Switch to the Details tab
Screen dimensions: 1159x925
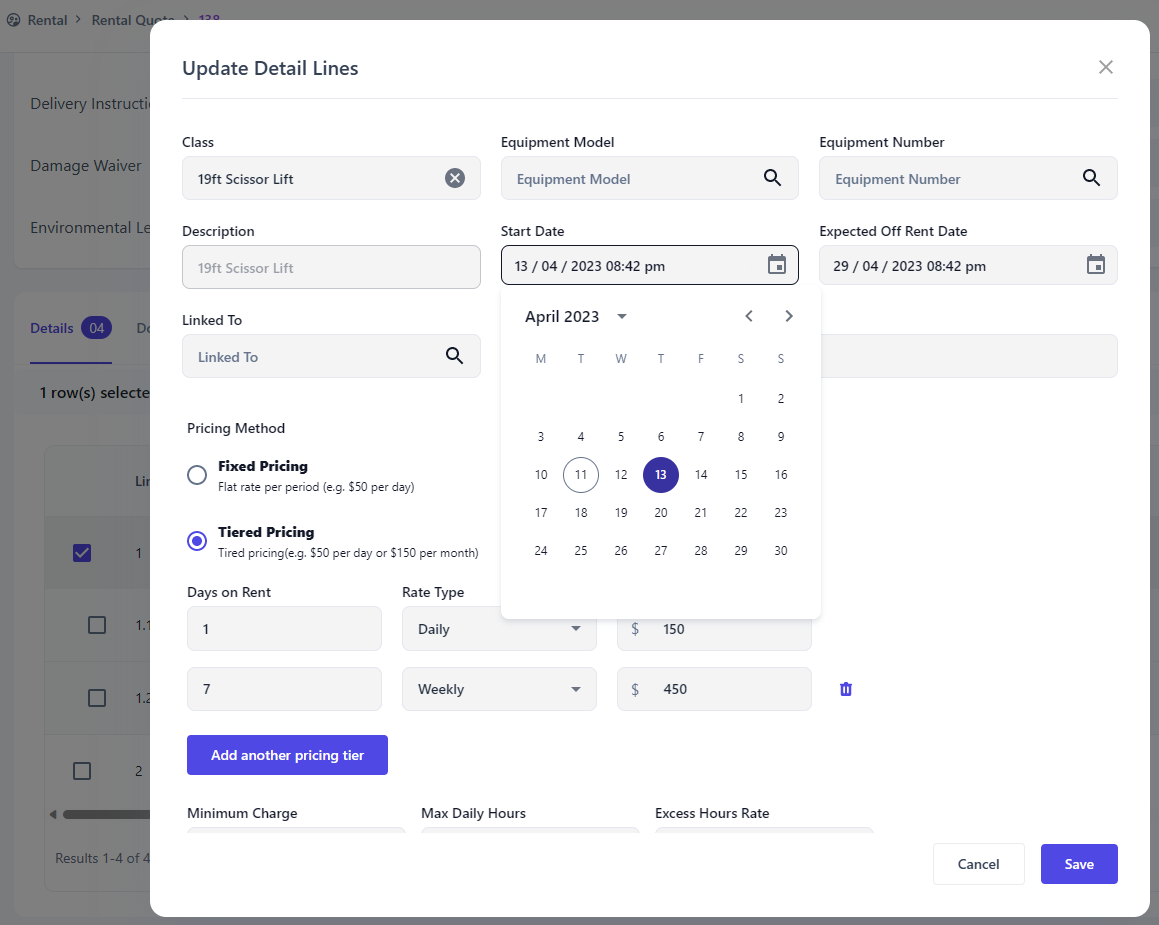click(52, 328)
